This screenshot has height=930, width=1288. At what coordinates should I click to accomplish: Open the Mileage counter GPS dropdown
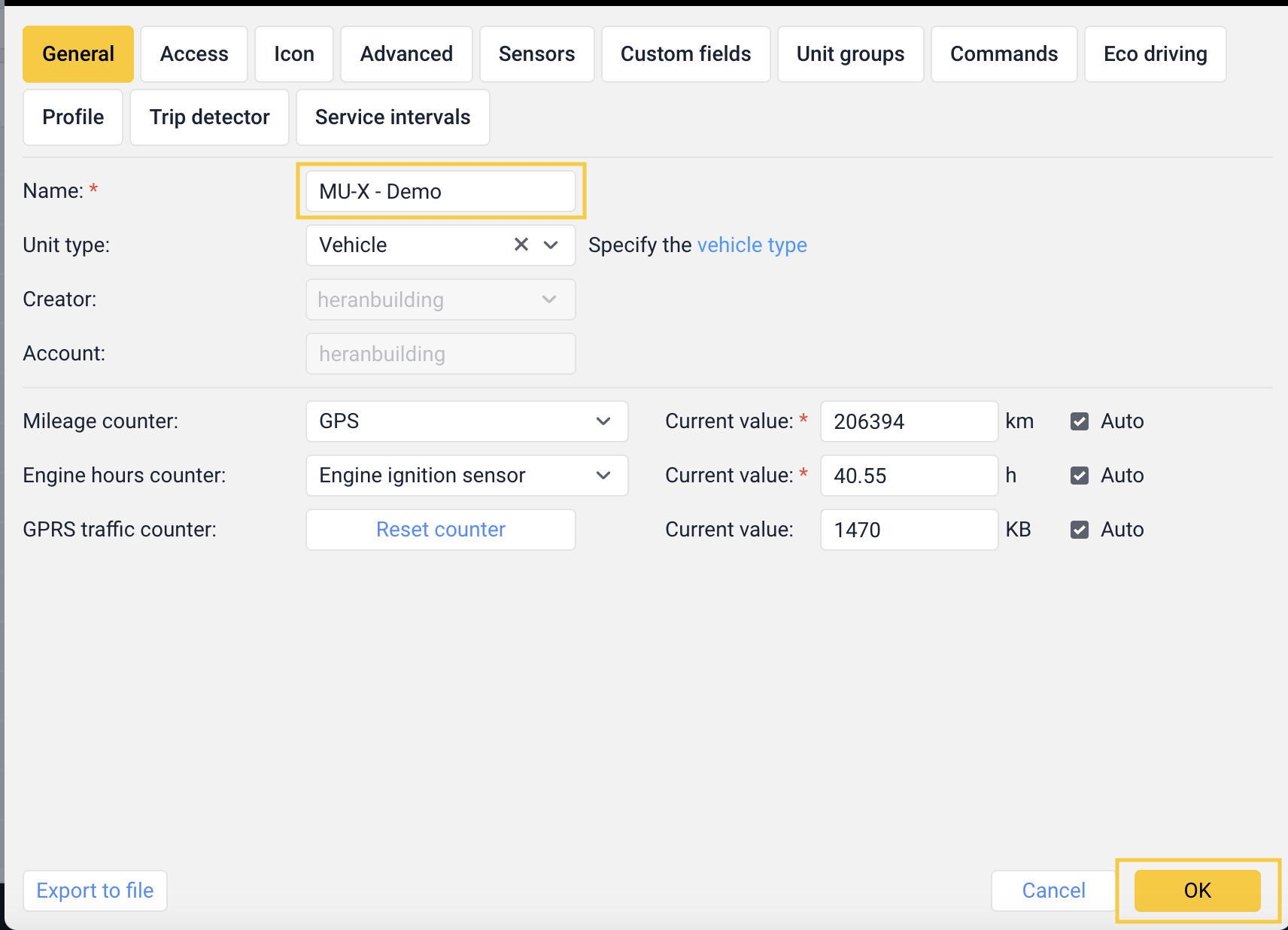466,421
